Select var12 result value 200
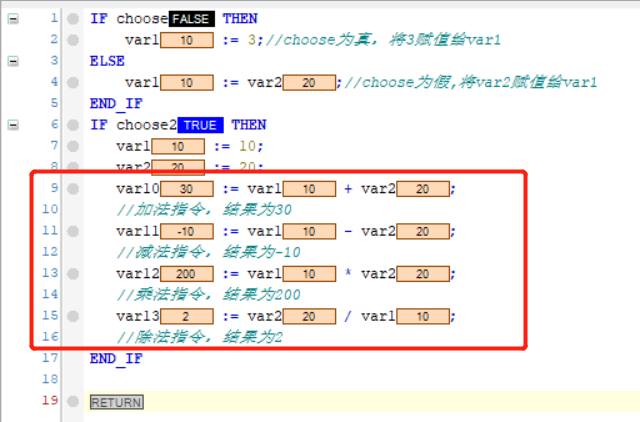Image resolution: width=640 pixels, height=422 pixels. coord(187,274)
